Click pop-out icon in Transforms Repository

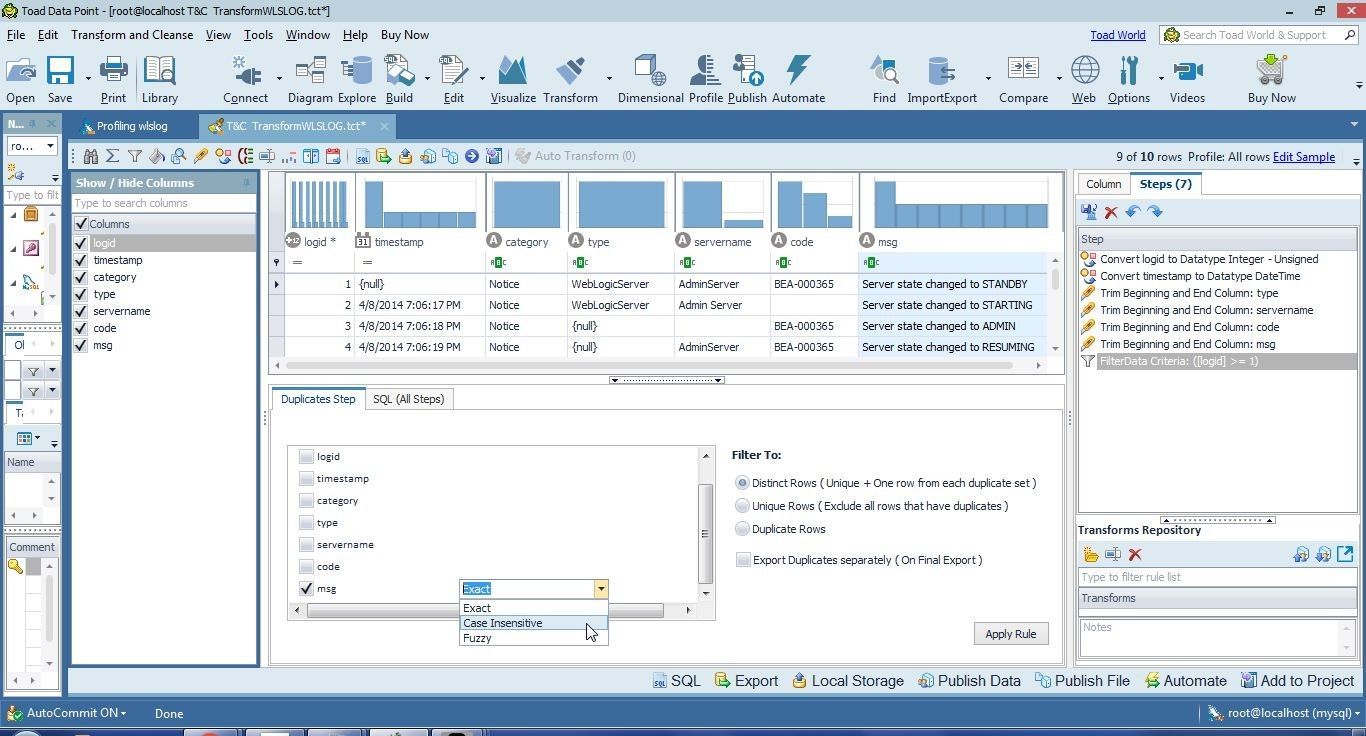(1345, 554)
